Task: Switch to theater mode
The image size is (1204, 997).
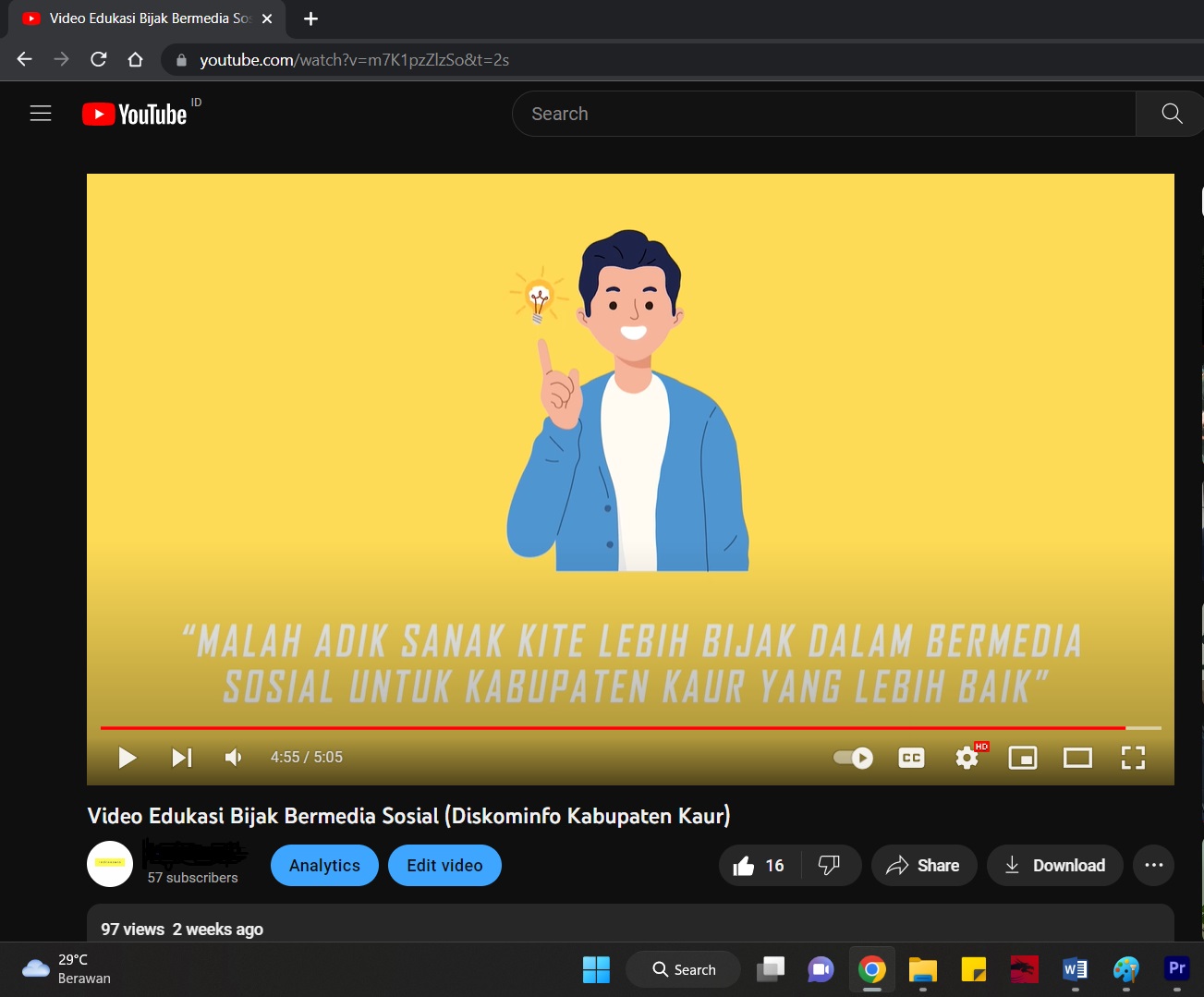Action: (x=1077, y=758)
